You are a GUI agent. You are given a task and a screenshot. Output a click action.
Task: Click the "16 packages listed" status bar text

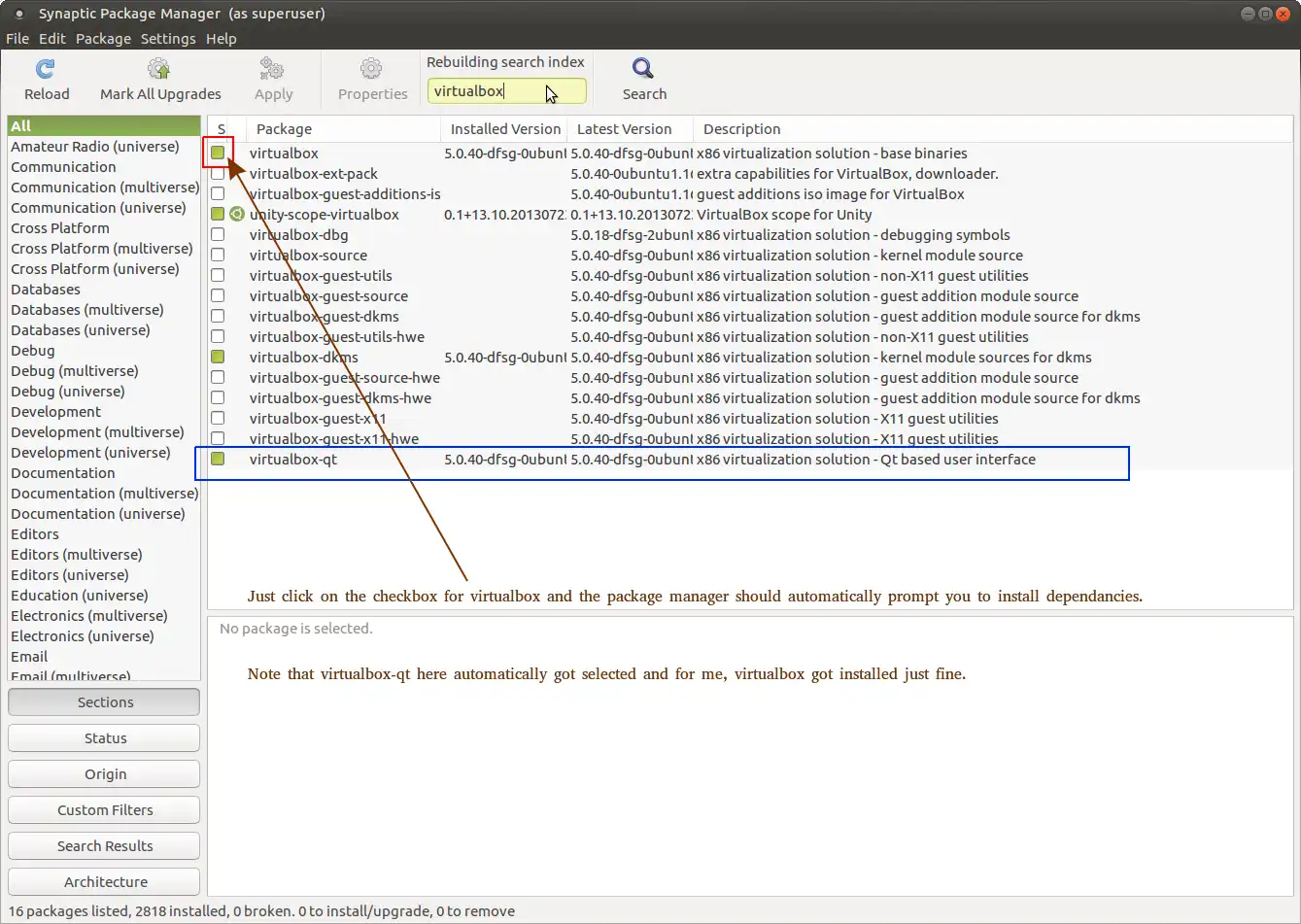point(67,911)
